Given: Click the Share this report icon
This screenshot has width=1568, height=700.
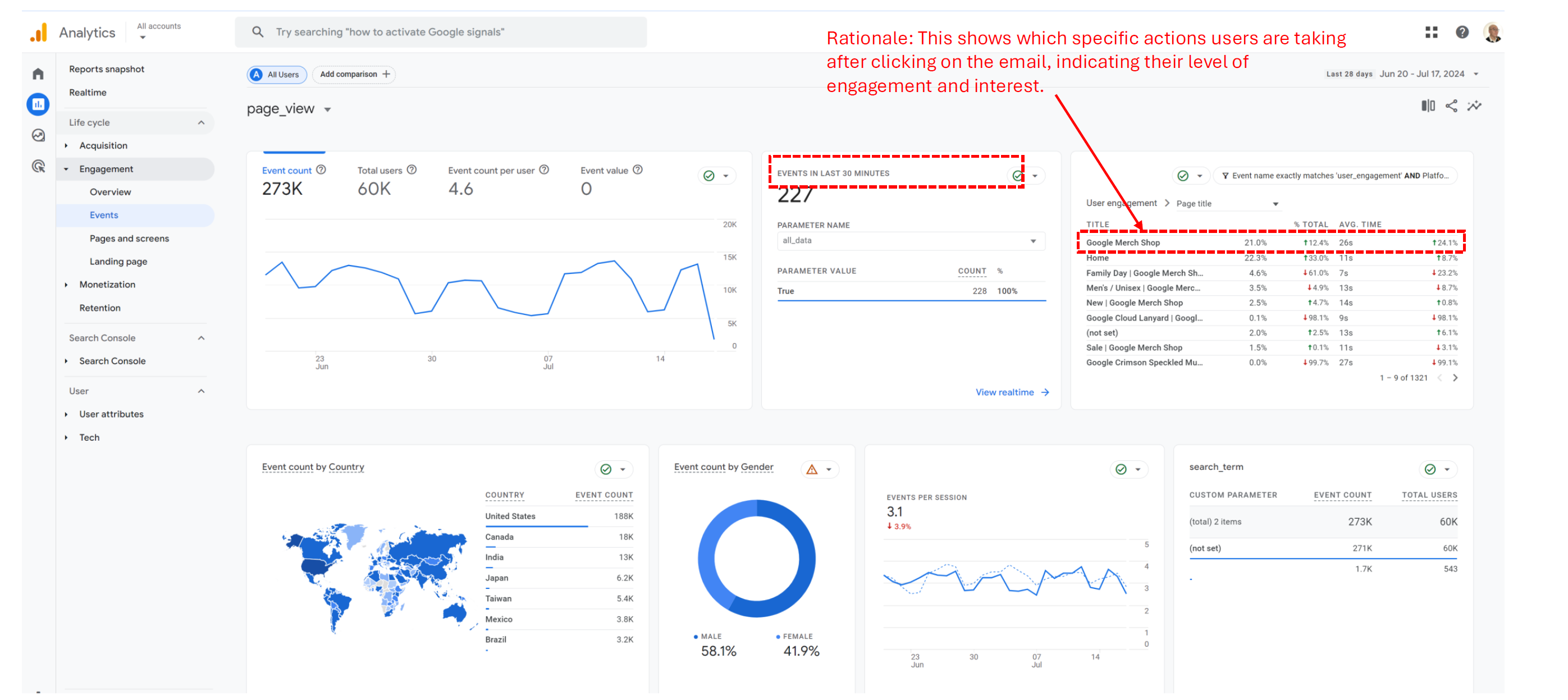Looking at the screenshot, I should [1451, 106].
